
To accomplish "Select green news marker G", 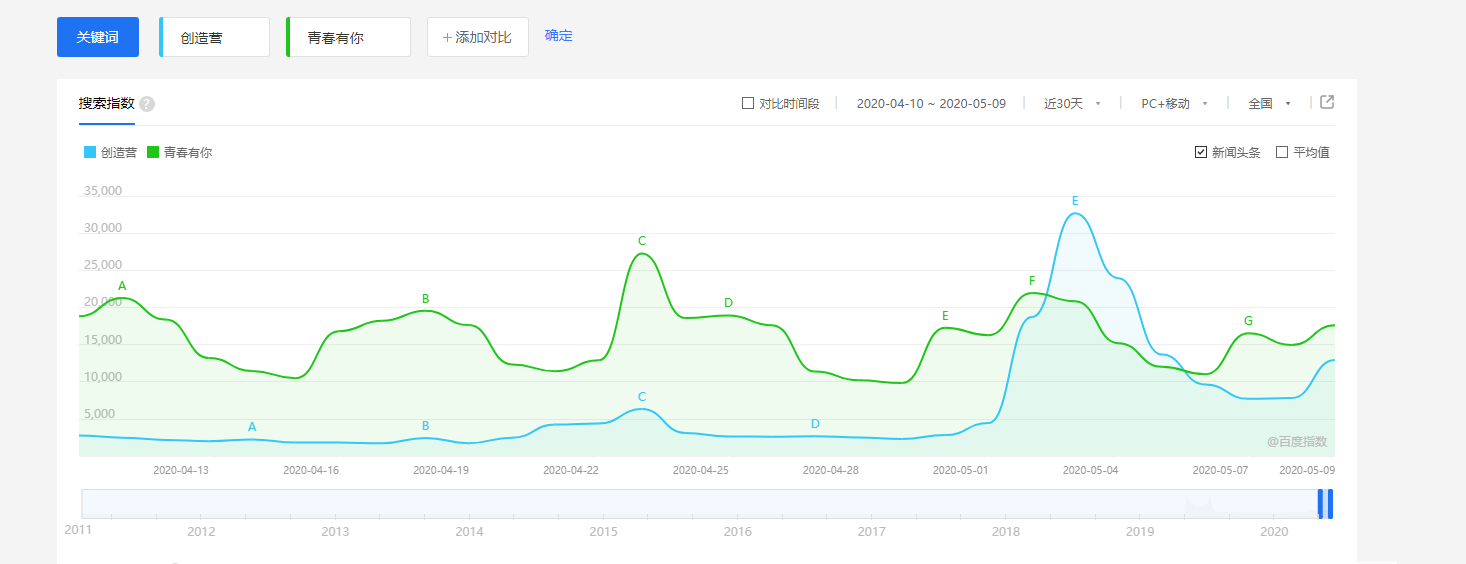I will pyautogui.click(x=1248, y=321).
